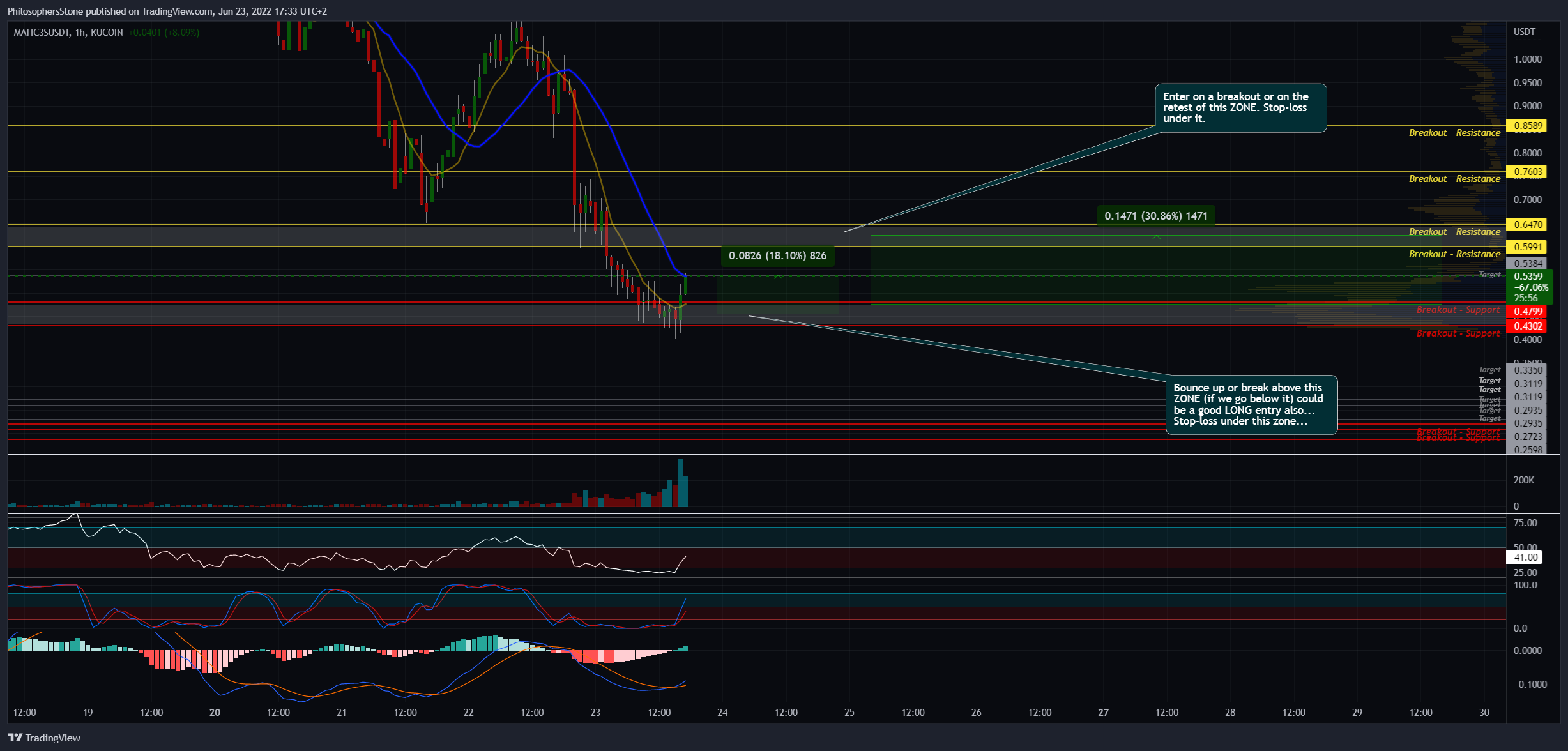Click Breakout - Resistance text beside 0.7603
1568x751 pixels.
1454,179
